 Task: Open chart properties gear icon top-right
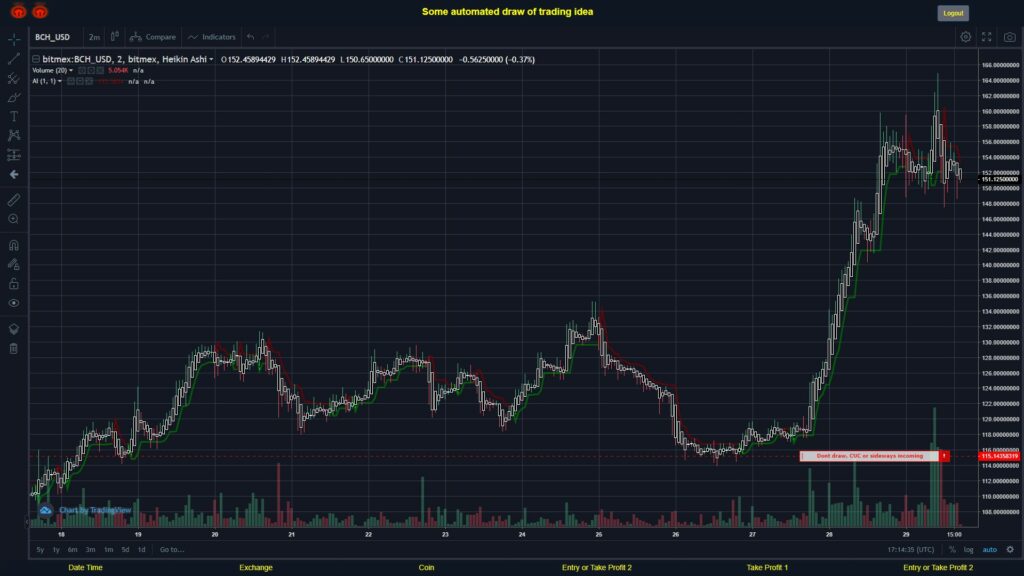tap(965, 37)
